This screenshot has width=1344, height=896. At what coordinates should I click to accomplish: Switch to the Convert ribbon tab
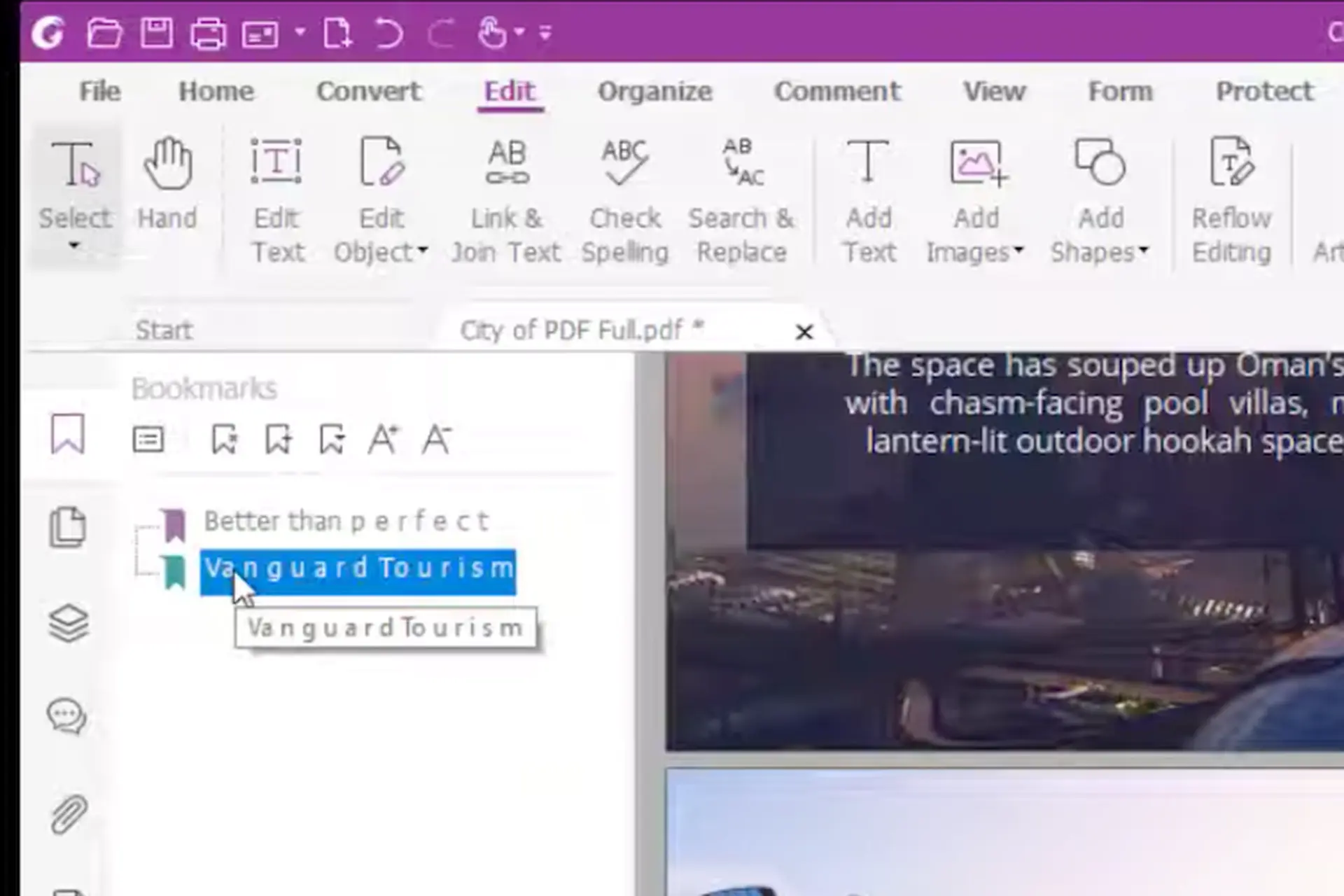tap(369, 91)
